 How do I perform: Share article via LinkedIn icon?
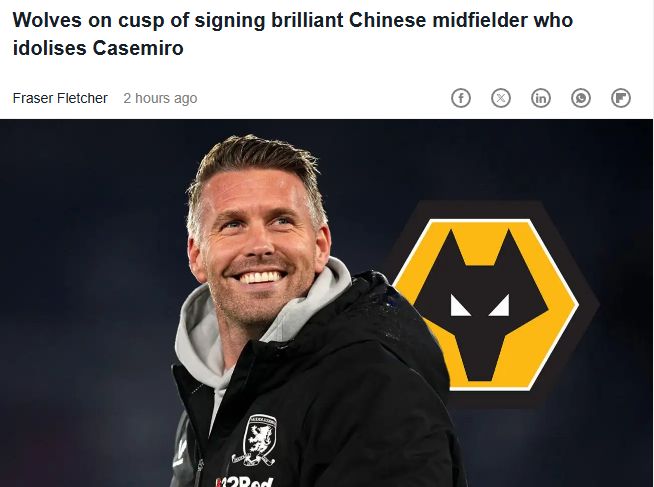541,98
